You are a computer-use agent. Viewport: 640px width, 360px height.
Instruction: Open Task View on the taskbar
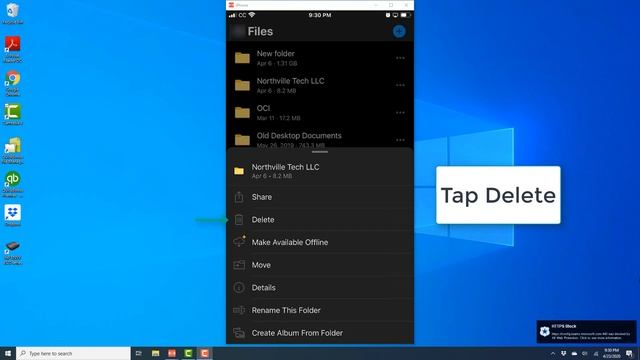point(139,353)
